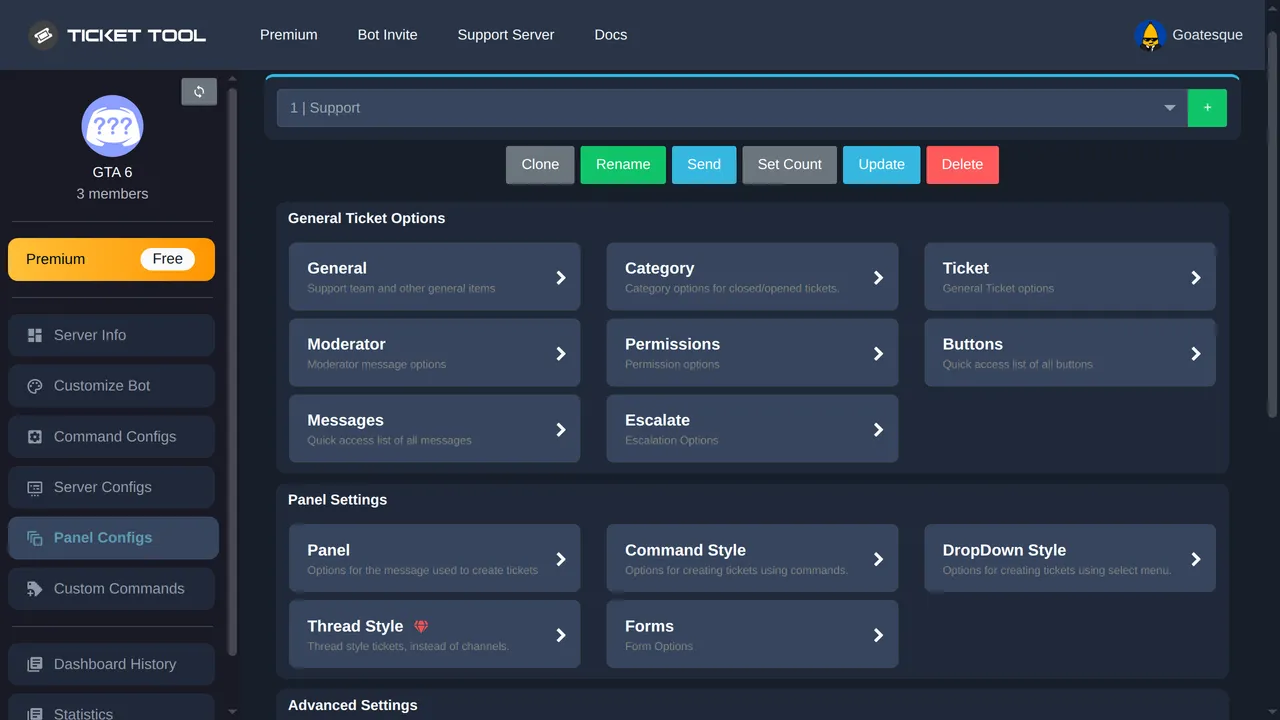Expand the Category options chevron

[x=878, y=278]
